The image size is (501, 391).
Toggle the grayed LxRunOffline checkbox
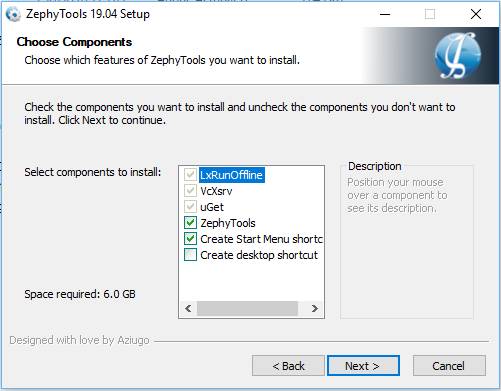click(x=190, y=175)
